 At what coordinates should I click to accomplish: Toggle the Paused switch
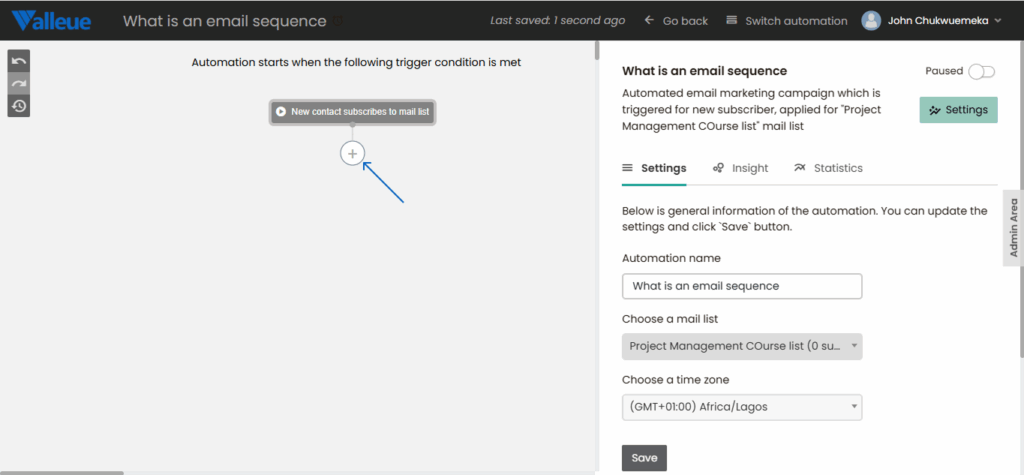[x=982, y=71]
